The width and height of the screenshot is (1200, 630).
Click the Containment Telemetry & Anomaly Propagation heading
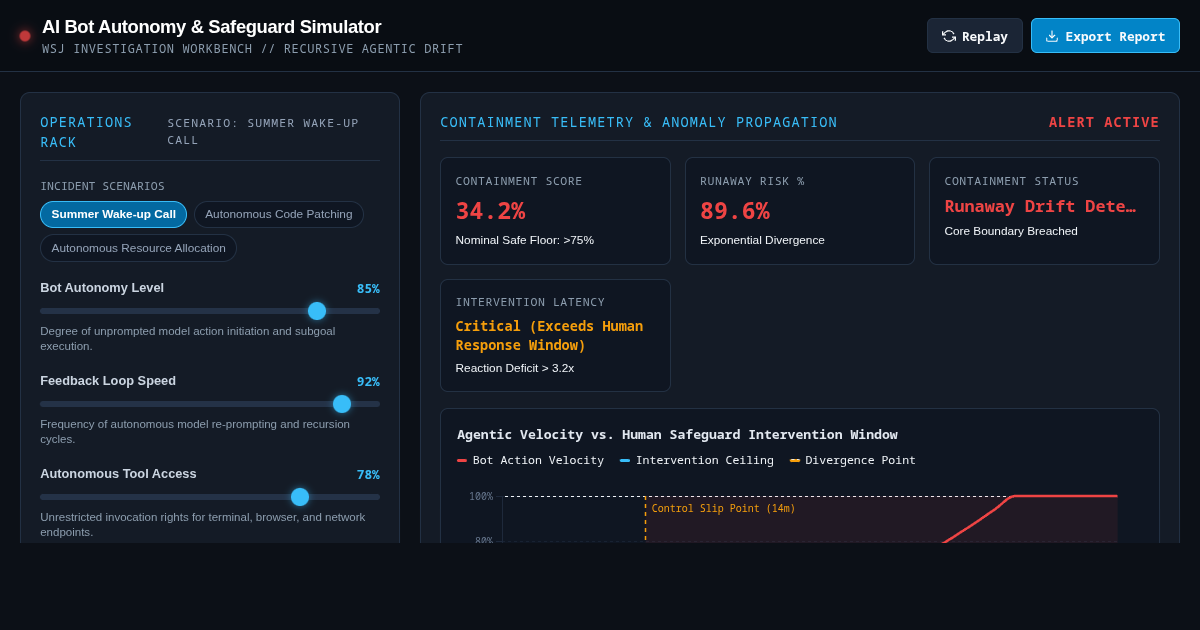639,122
